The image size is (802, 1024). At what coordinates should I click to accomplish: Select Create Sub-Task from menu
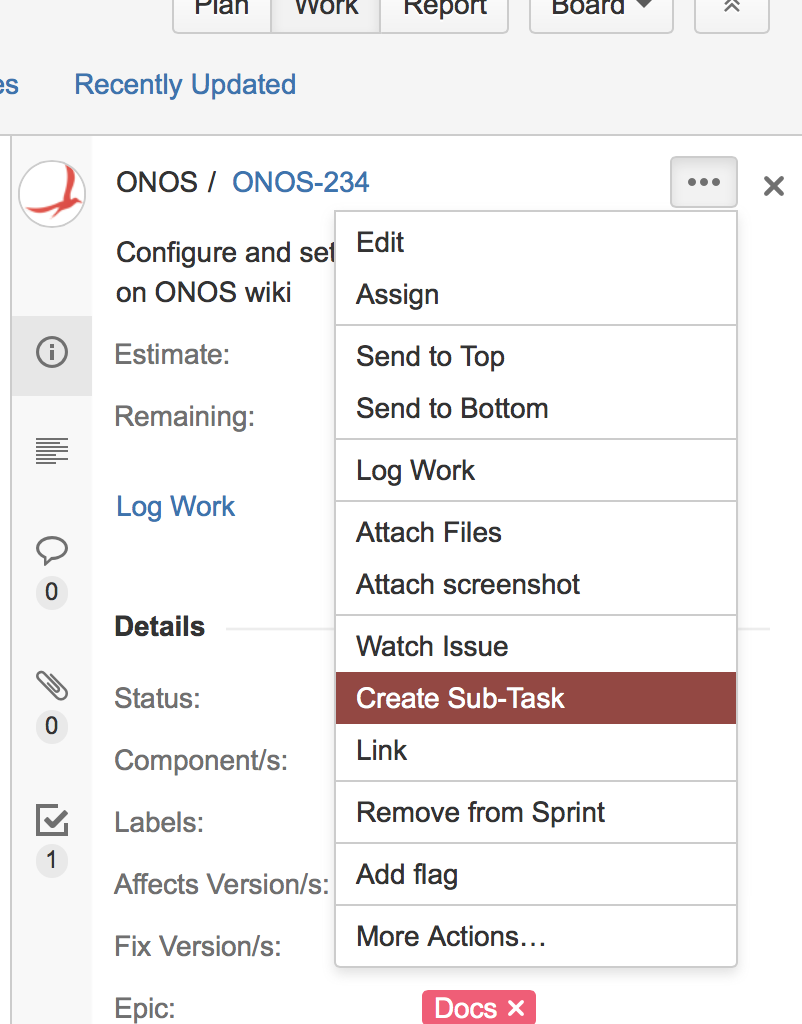[x=460, y=698]
